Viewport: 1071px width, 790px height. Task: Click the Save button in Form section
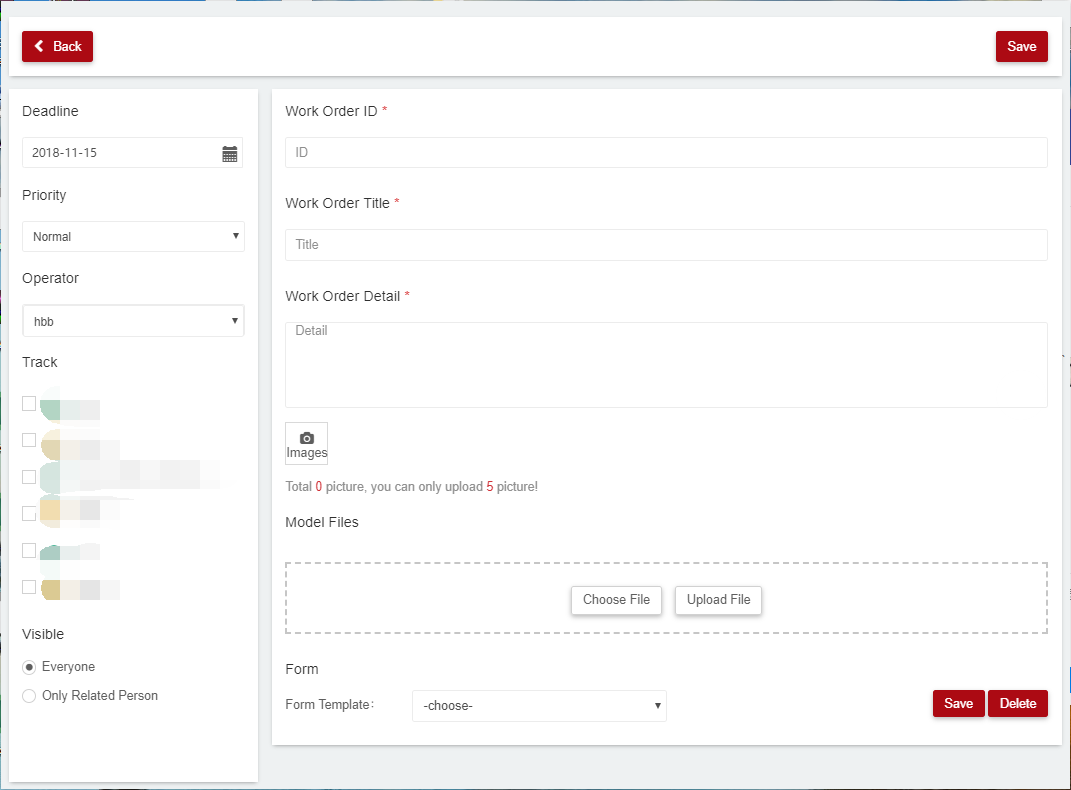pos(958,703)
